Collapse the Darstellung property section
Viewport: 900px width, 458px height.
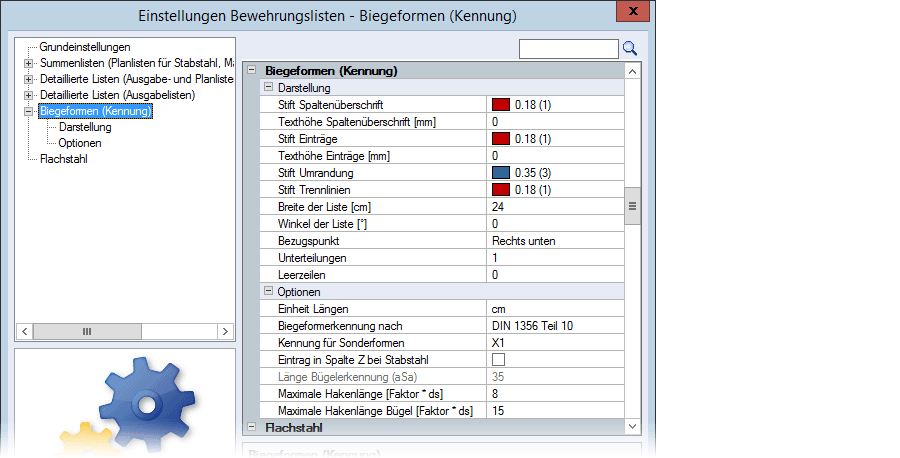point(268,87)
